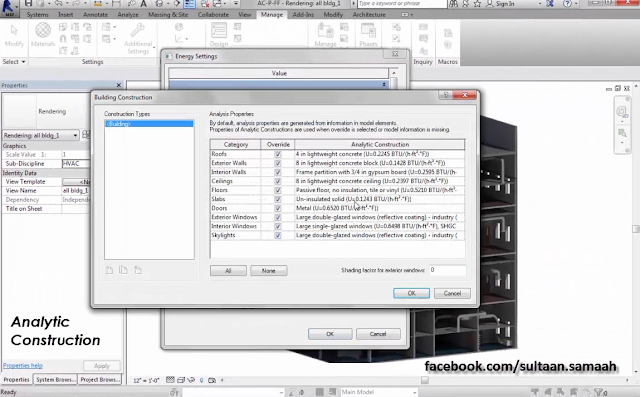The image size is (640, 397).
Task: Uncheck the Exterior Walls override checkbox
Action: pyautogui.click(x=278, y=163)
